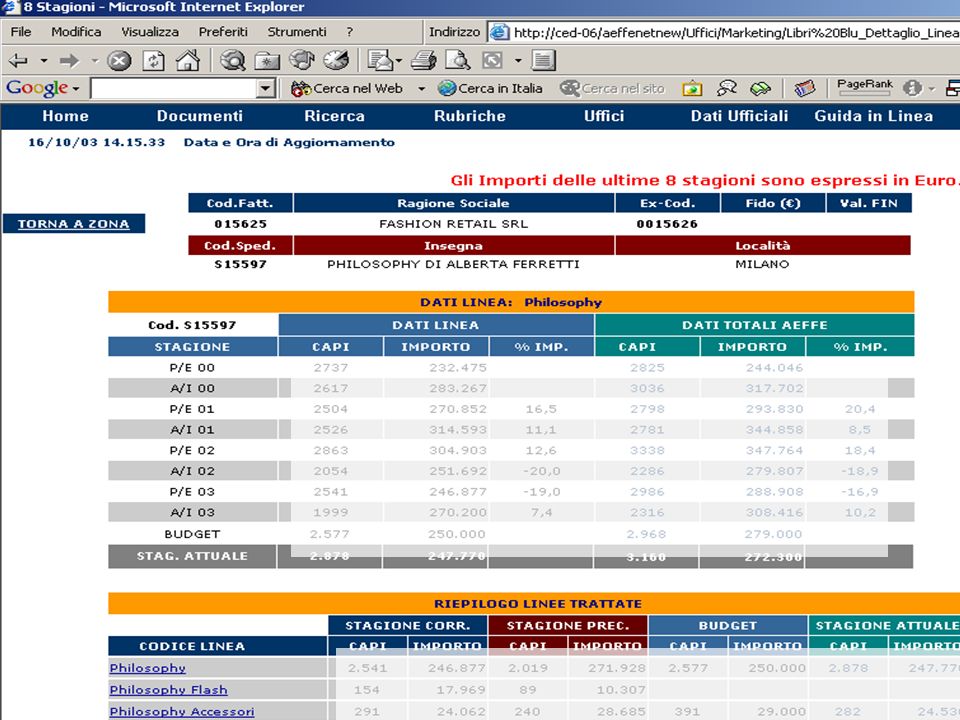Click the PageRank indicator

(864, 88)
